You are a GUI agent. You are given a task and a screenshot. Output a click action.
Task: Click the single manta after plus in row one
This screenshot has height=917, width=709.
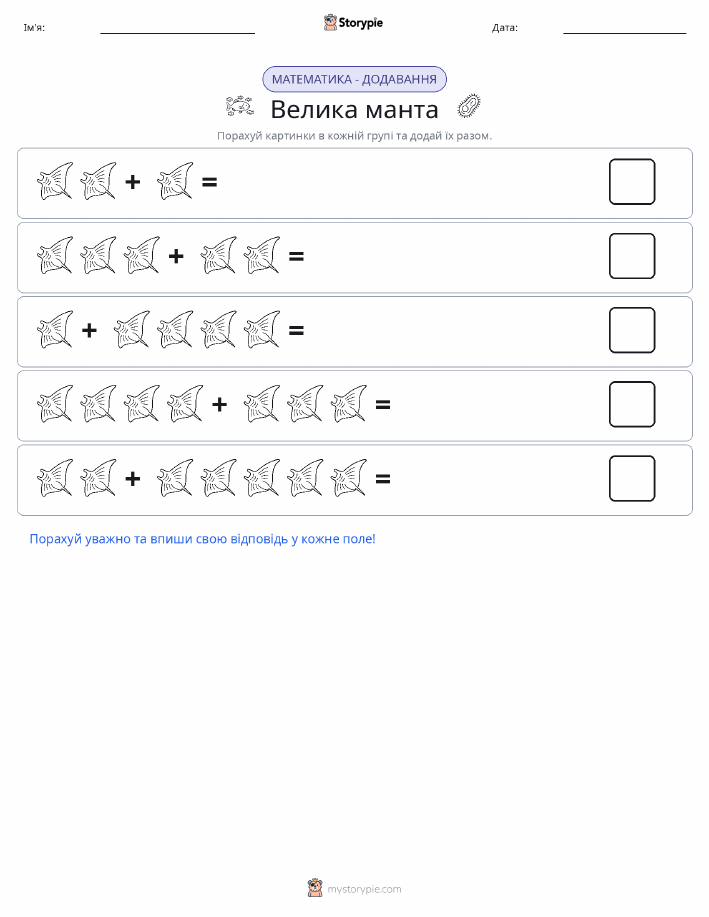[175, 181]
